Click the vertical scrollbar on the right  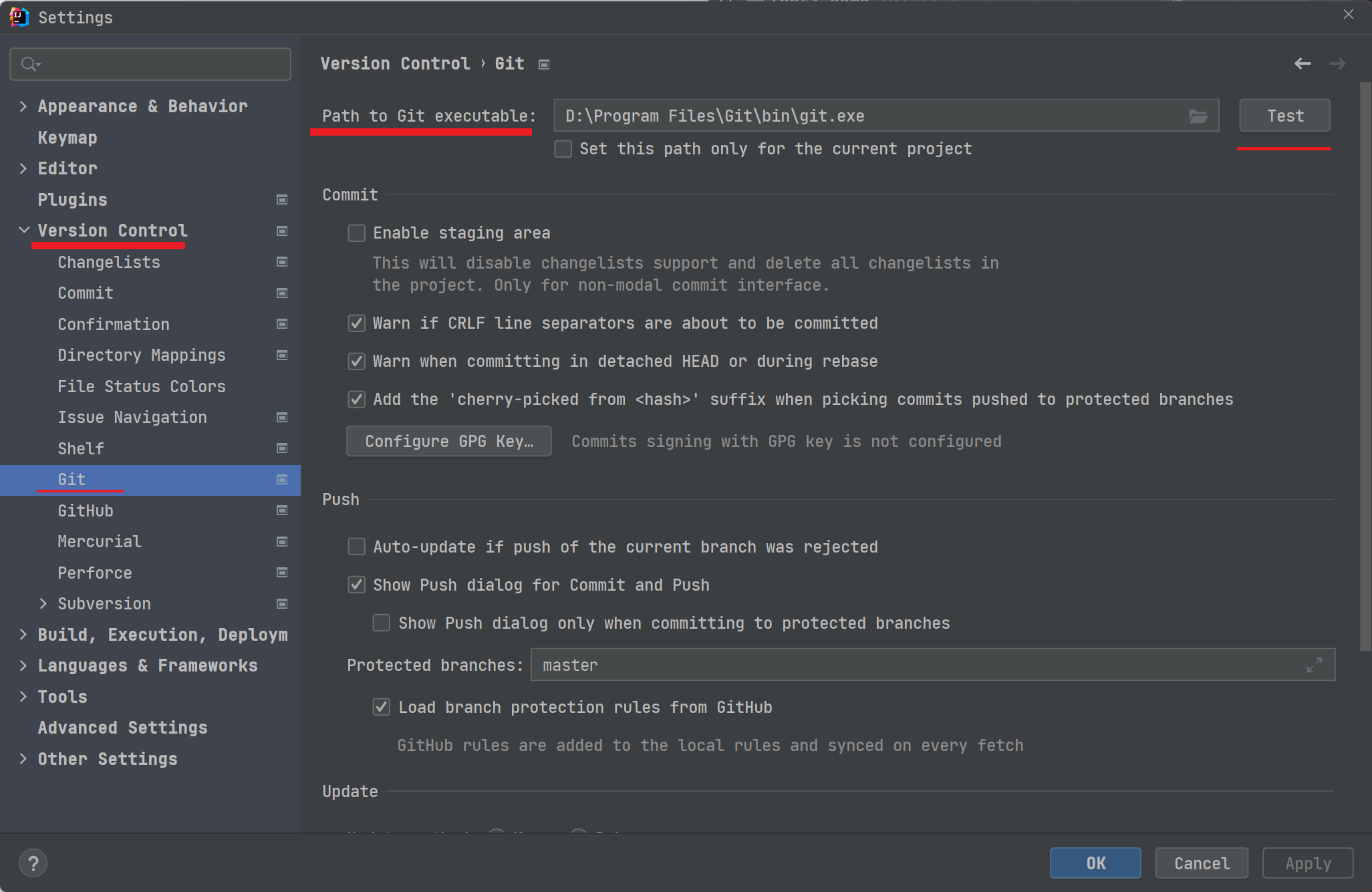1365,366
